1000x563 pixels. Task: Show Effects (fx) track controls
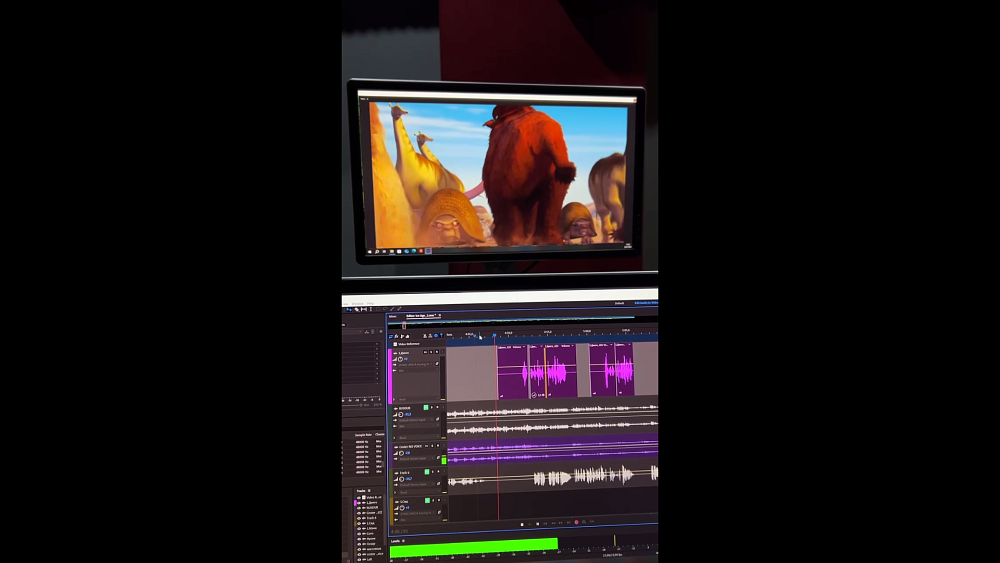tap(397, 337)
